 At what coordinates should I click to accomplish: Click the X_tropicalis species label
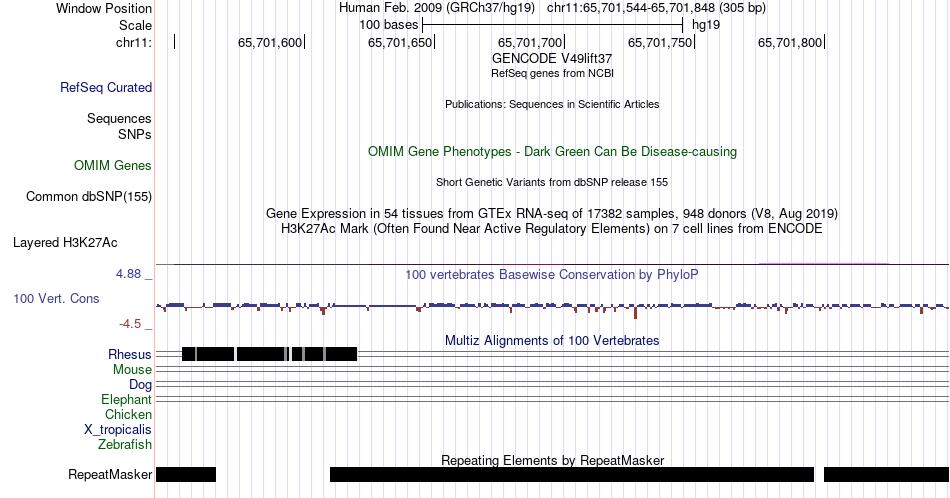click(x=118, y=430)
